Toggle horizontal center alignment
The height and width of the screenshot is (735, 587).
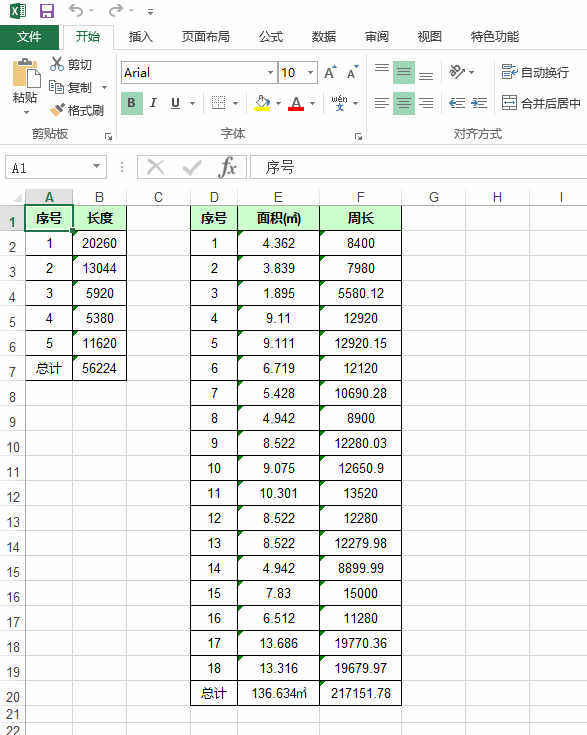(x=404, y=103)
